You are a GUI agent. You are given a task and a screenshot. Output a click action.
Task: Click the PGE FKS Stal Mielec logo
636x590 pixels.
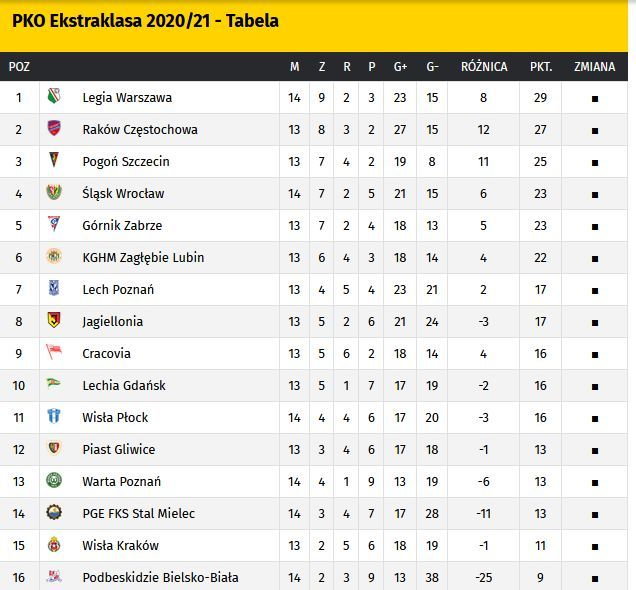click(x=54, y=512)
